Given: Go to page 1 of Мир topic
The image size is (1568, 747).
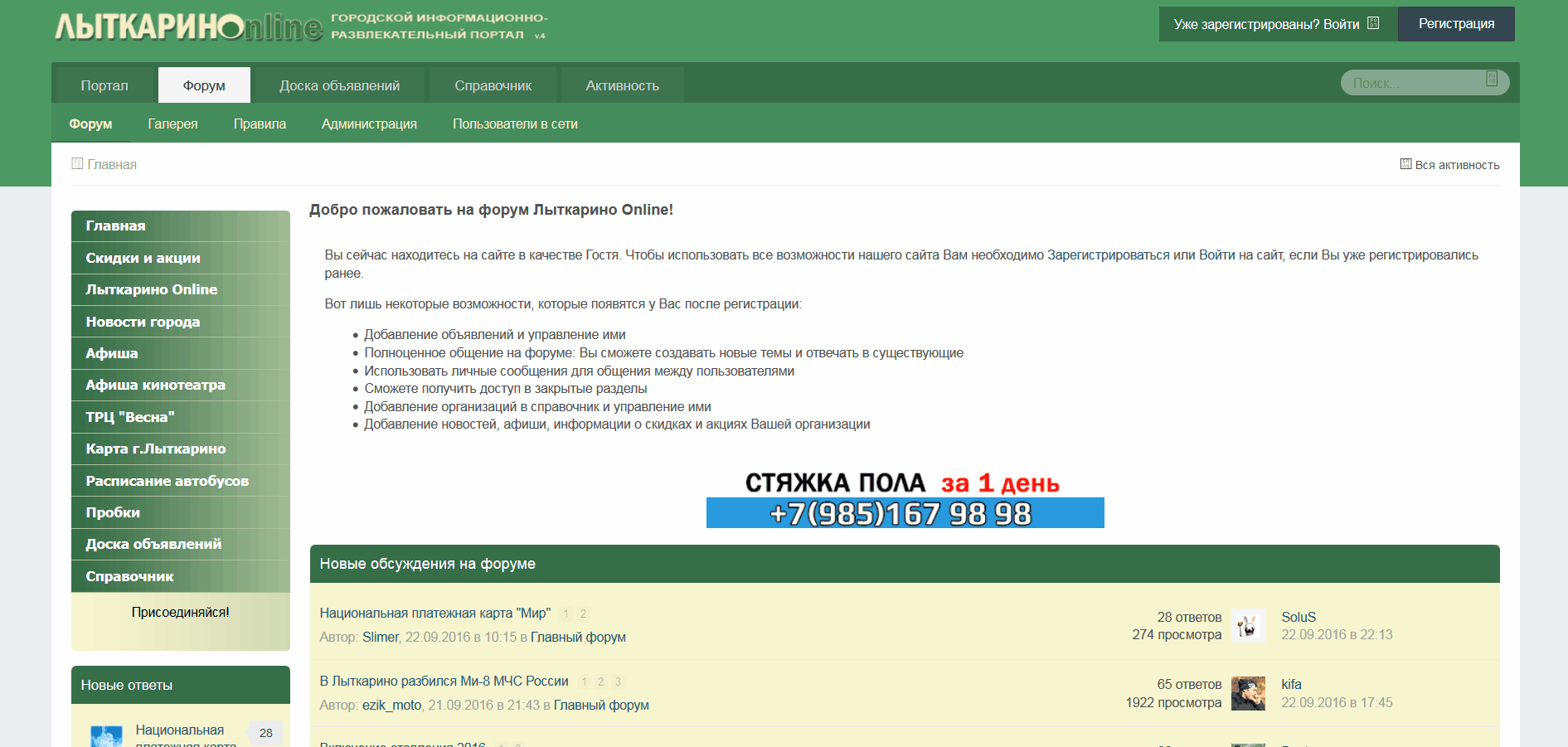Looking at the screenshot, I should [x=566, y=614].
